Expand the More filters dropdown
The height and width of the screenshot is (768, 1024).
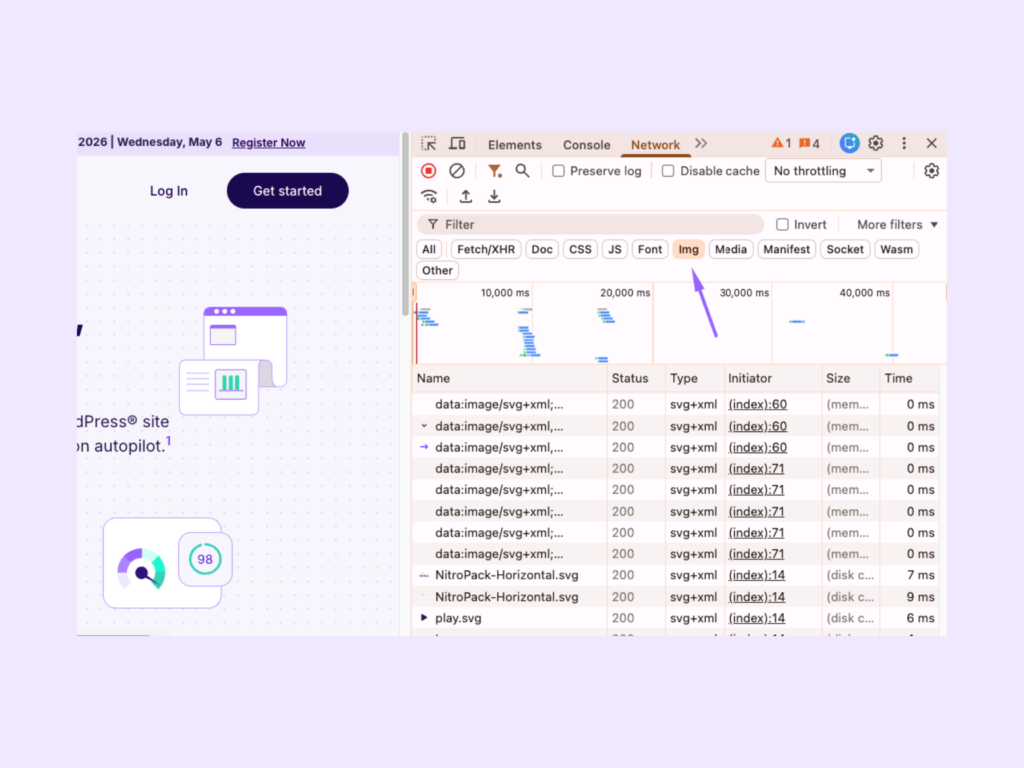pyautogui.click(x=897, y=225)
